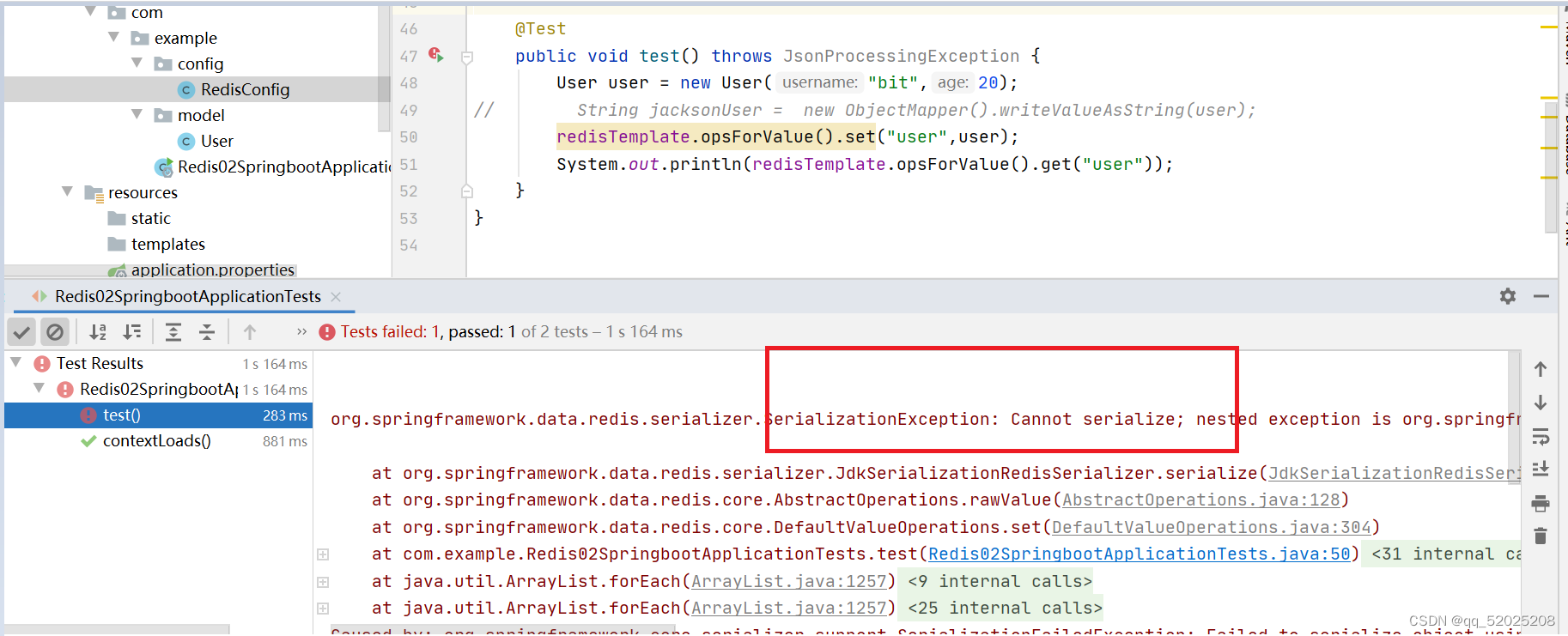
Task: Clear console output trash icon
Action: tap(1541, 536)
